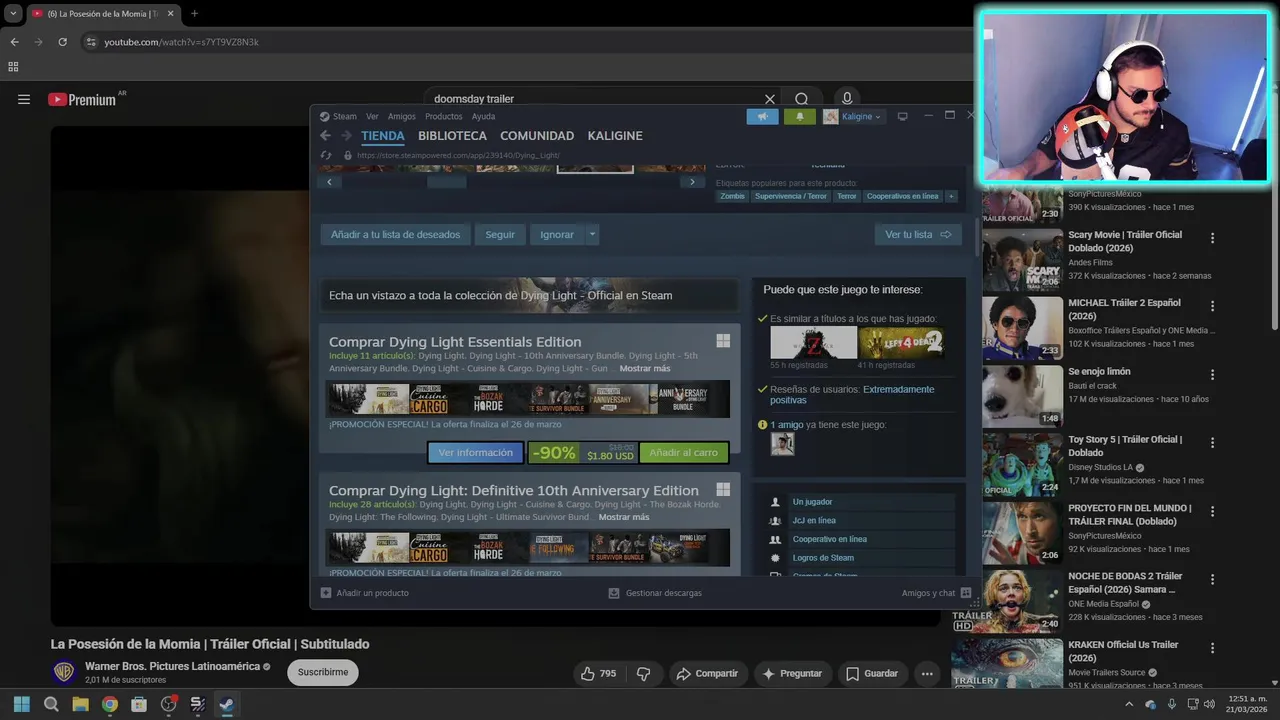Open Amigos y chat panel

coord(936,593)
